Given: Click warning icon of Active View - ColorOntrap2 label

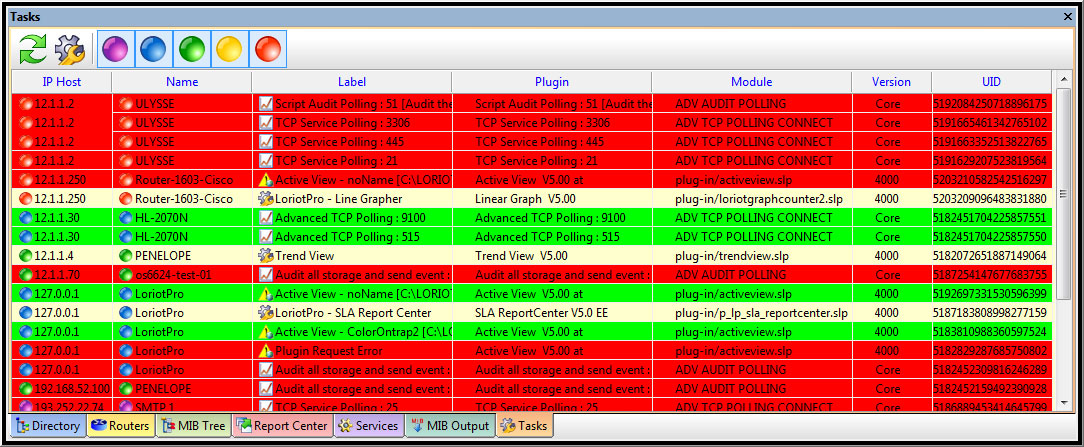Looking at the screenshot, I should click(x=265, y=331).
